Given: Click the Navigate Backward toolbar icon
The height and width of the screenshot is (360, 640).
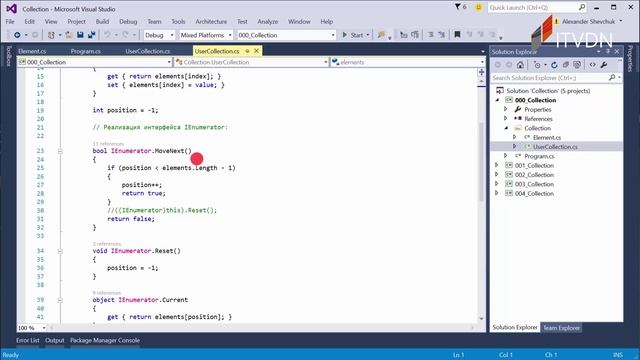Looking at the screenshot, I should coord(17,35).
